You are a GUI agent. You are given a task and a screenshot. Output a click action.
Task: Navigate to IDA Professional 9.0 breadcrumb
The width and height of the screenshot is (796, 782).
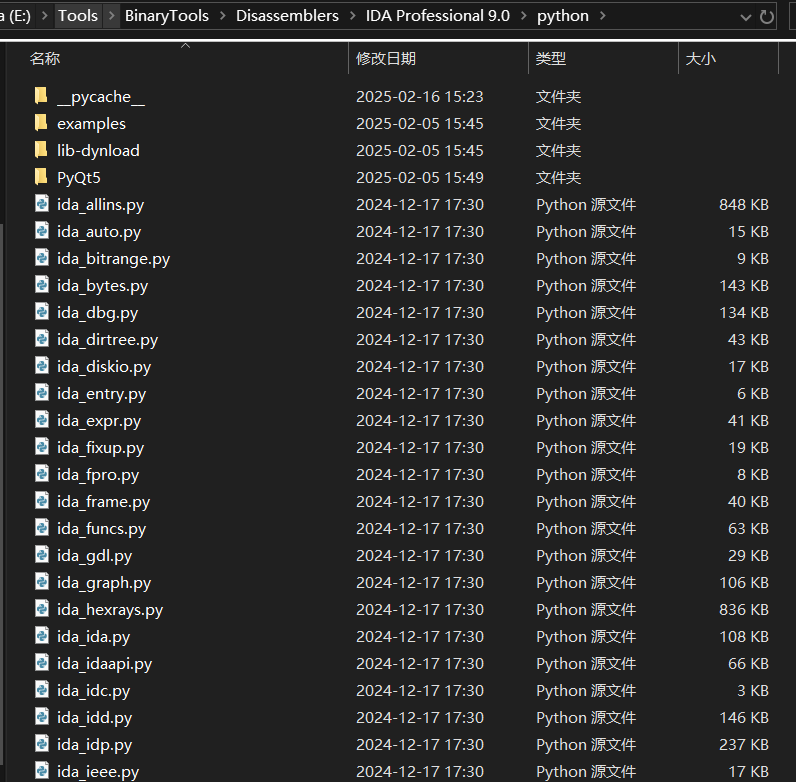(438, 16)
